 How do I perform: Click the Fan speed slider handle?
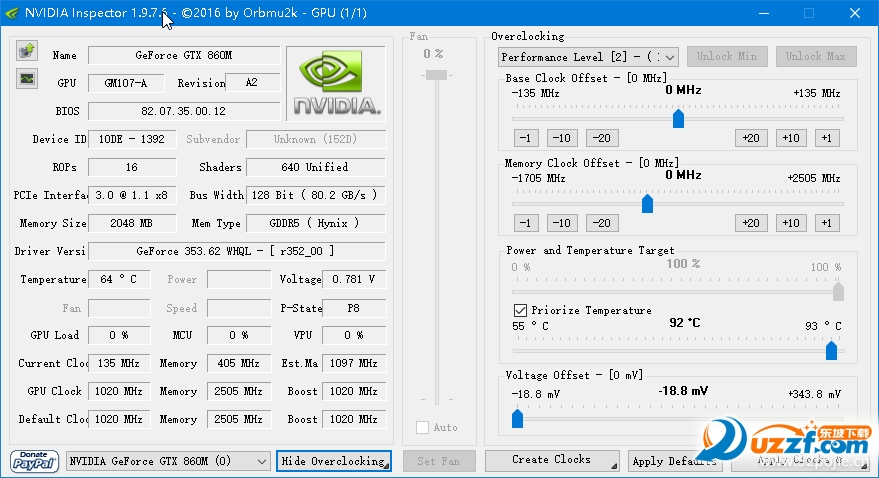point(436,75)
